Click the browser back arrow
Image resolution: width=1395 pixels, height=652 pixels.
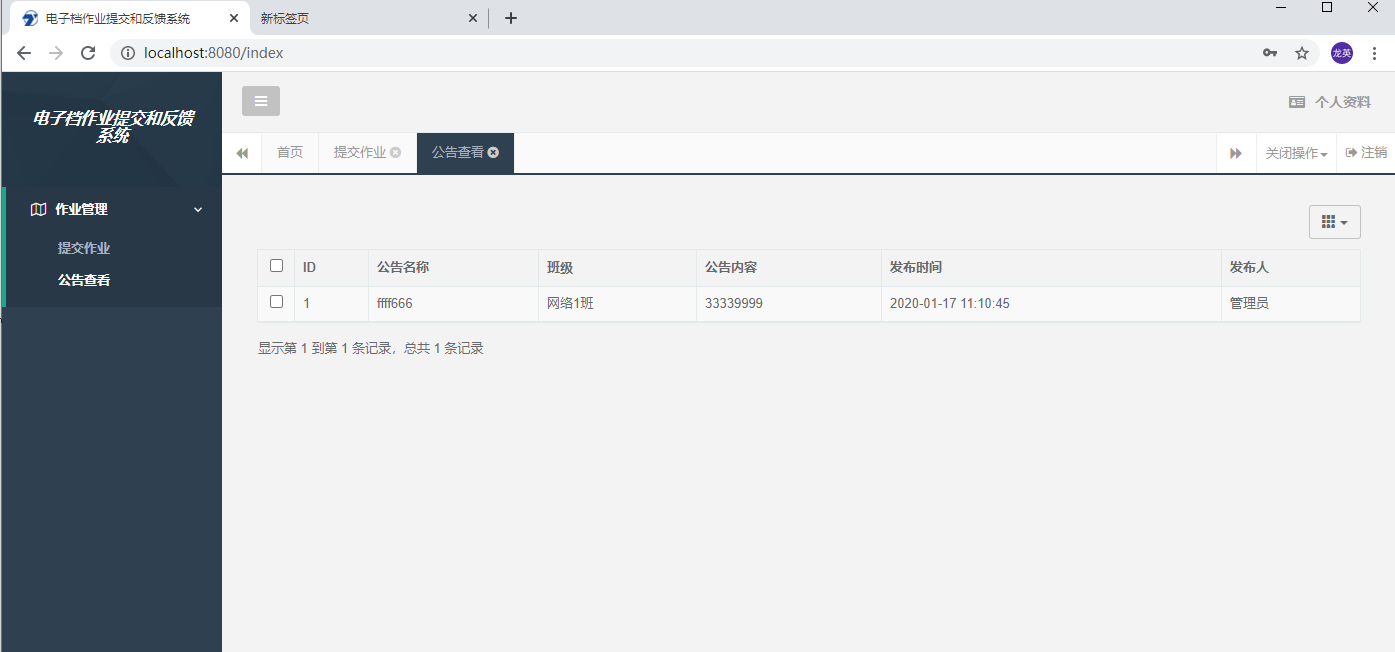(x=24, y=53)
